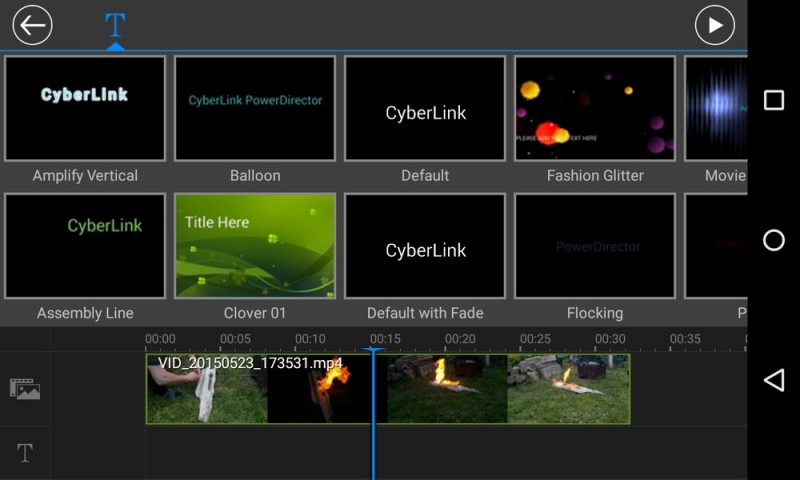The image size is (800, 480).
Task: Choose the Balloon title thumbnail
Action: tap(255, 109)
